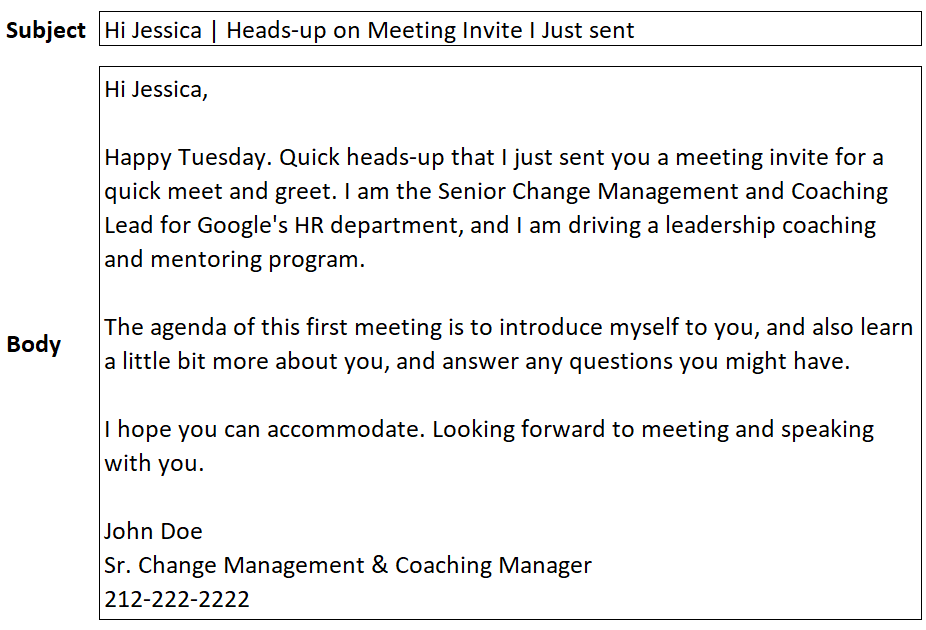Click the Subject label
The width and height of the screenshot is (926, 630).
45,30
